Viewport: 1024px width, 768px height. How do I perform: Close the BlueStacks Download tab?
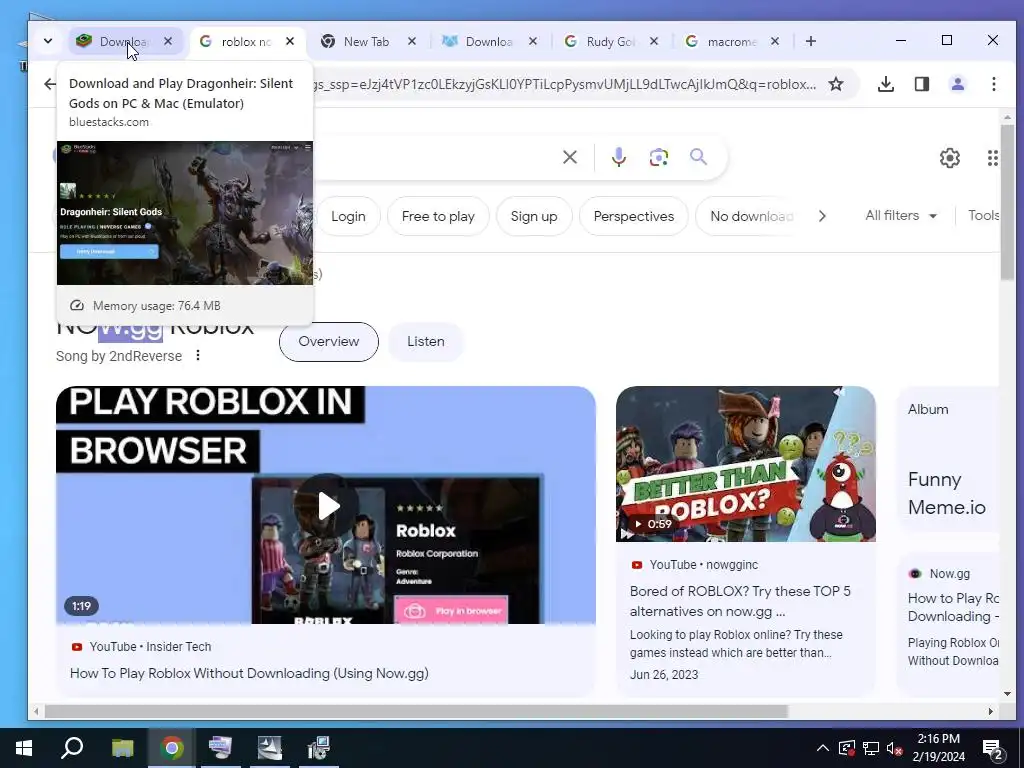click(x=168, y=41)
